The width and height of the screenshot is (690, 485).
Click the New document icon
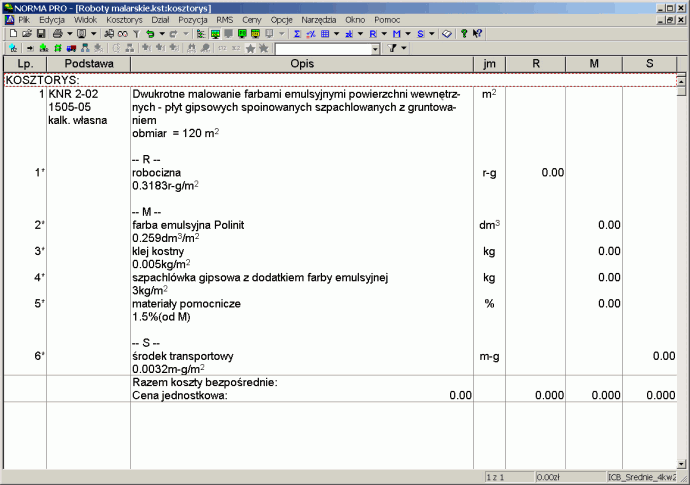pos(12,34)
